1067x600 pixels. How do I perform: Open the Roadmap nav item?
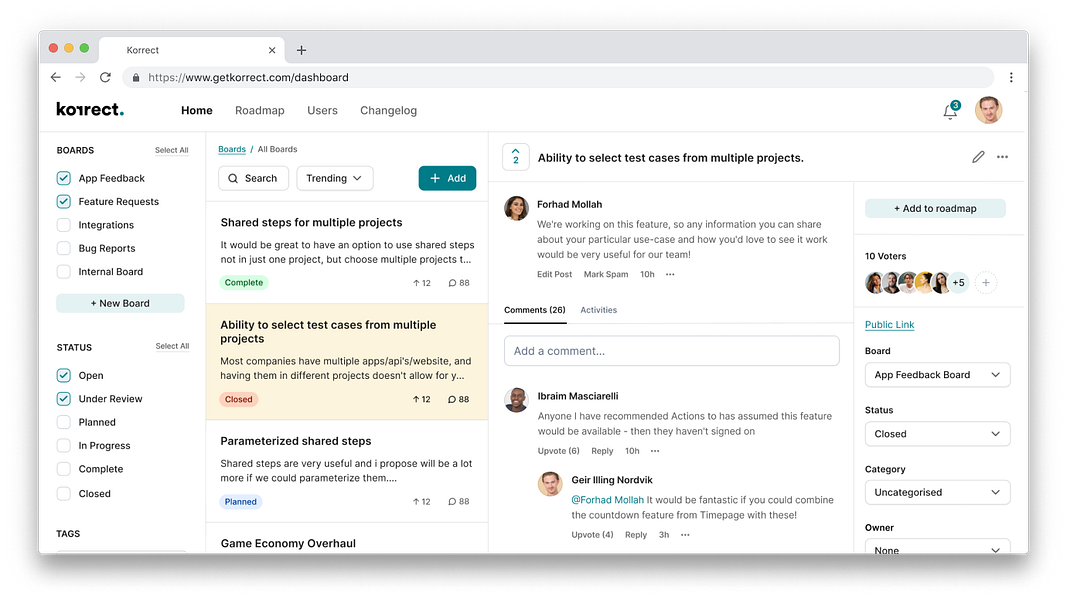tap(259, 110)
